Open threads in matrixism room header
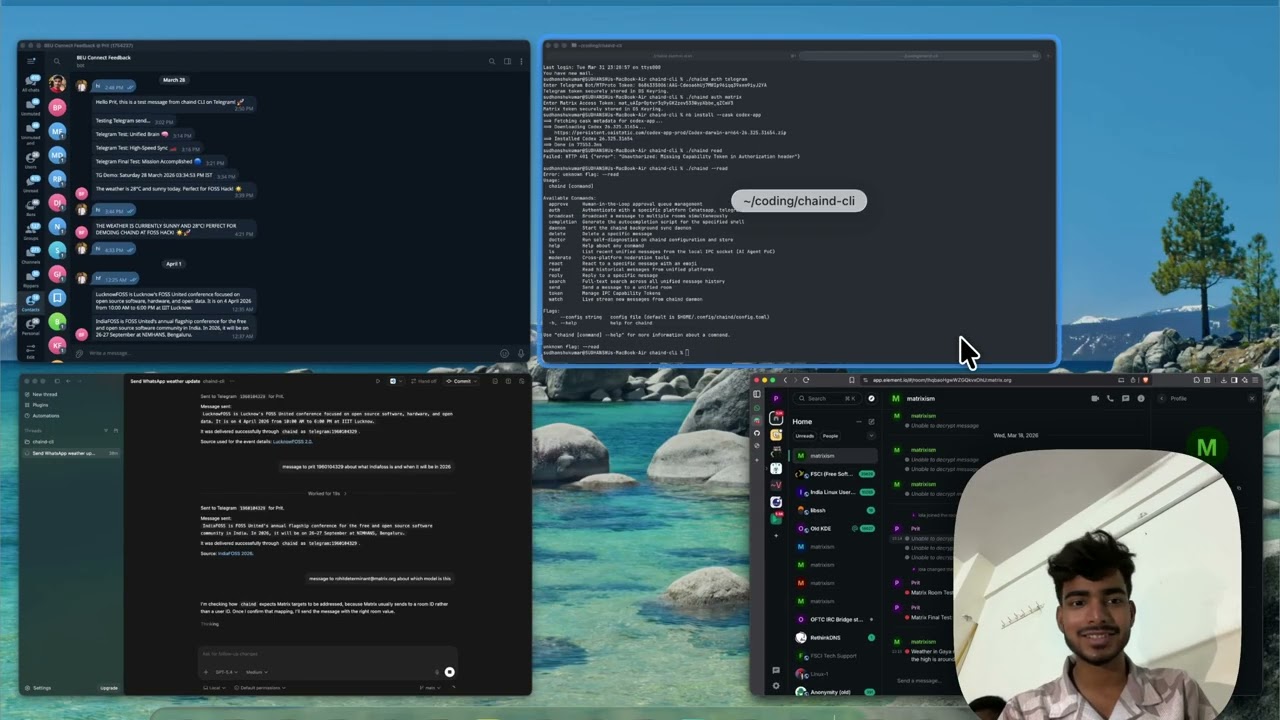 coord(1125,398)
